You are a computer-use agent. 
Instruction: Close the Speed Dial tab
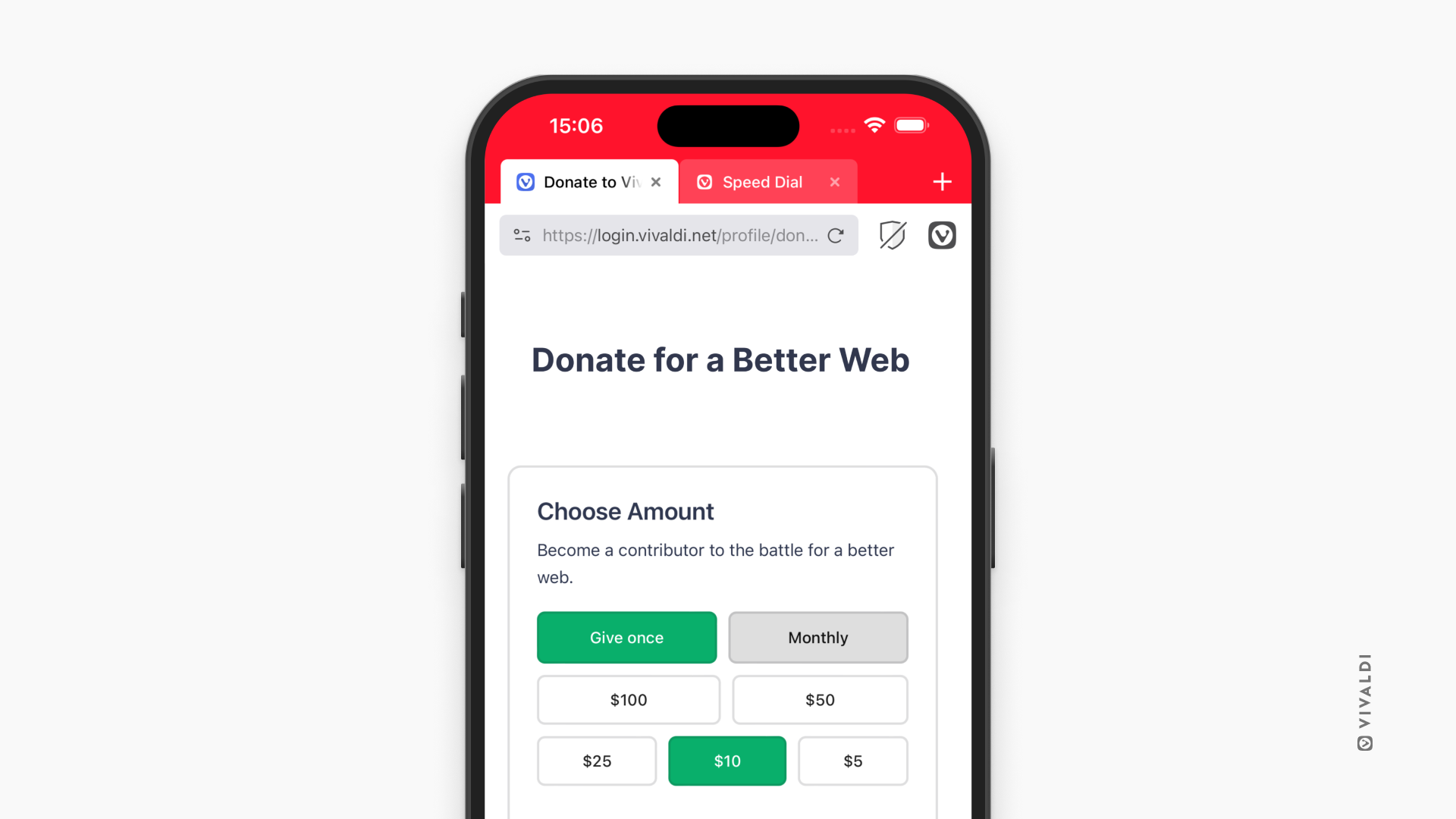pyautogui.click(x=836, y=182)
